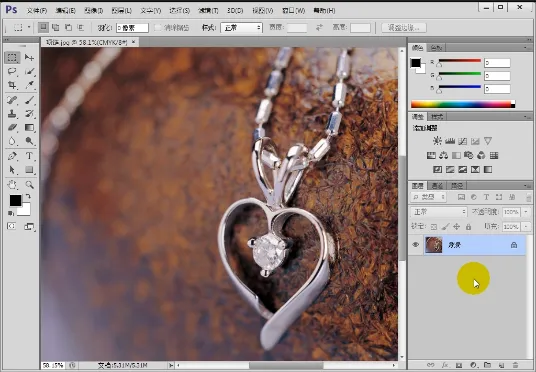536x372 pixels.
Task: Toggle the anti-alias checkbox
Action: [158, 28]
